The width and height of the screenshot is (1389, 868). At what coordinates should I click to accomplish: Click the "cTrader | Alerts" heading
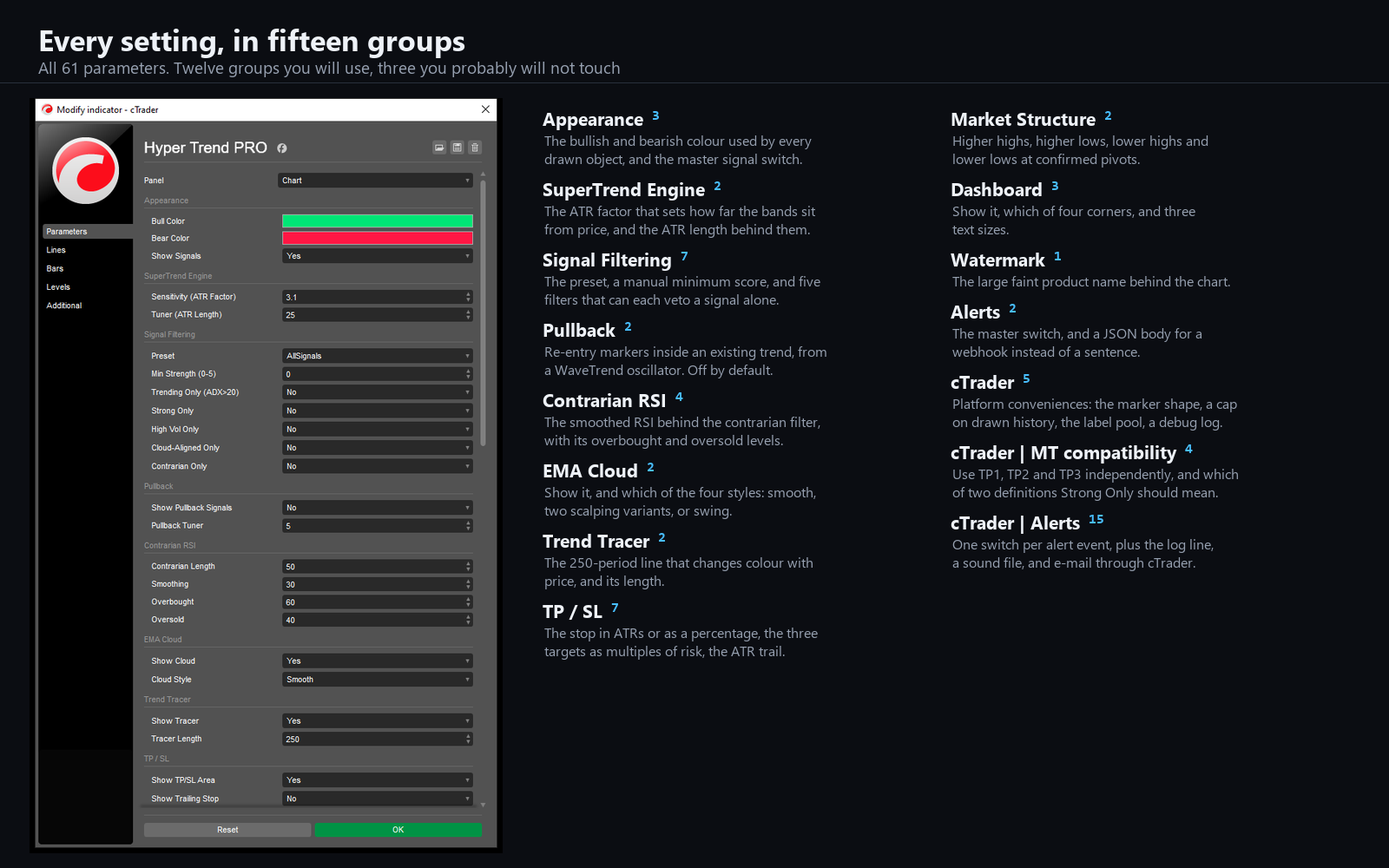click(x=1015, y=523)
